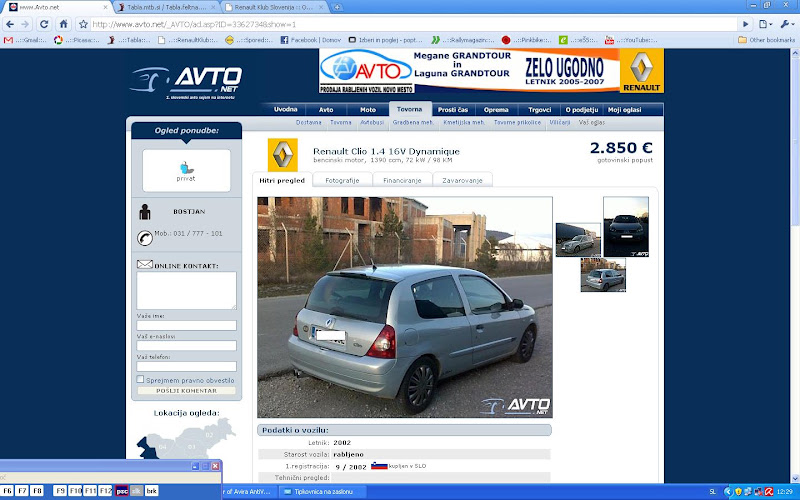Open a new browser tab
The image size is (800, 500).
tap(337, 7)
